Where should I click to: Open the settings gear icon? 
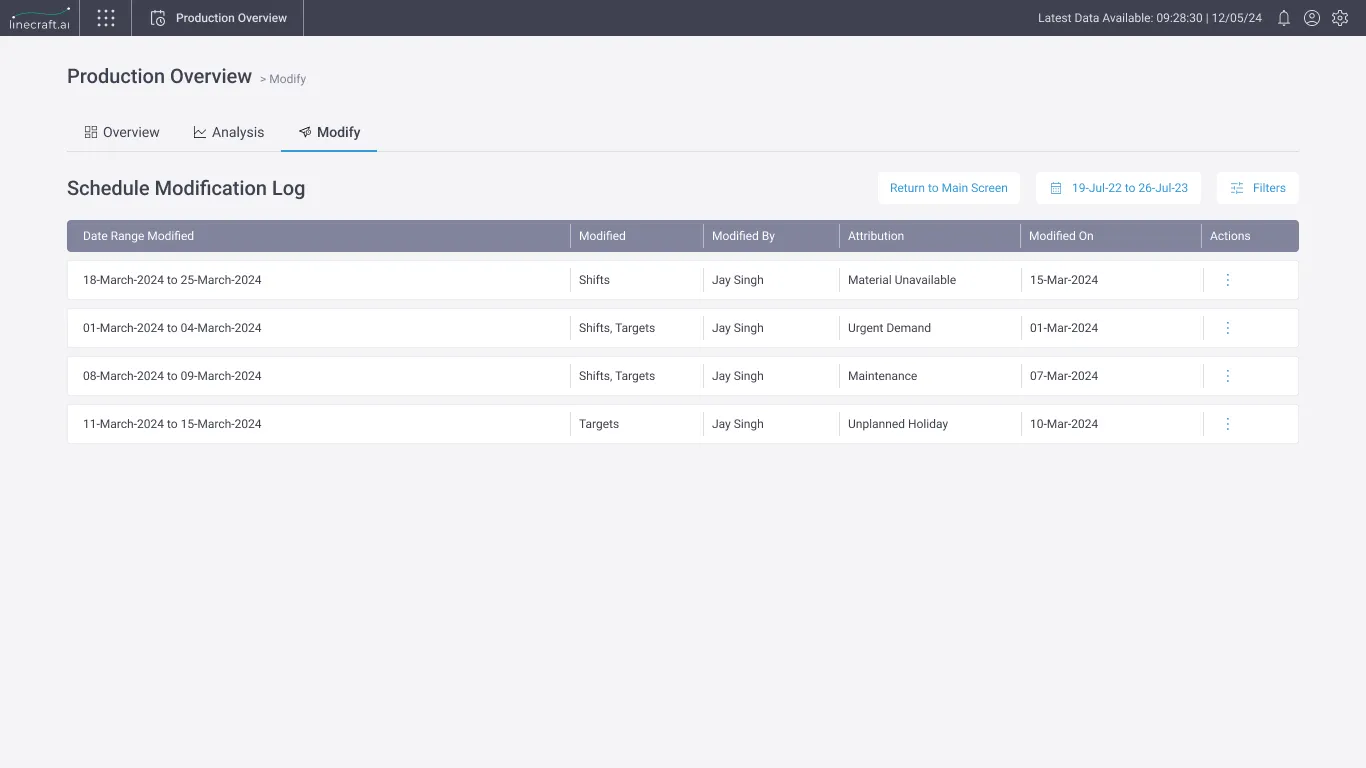point(1340,18)
